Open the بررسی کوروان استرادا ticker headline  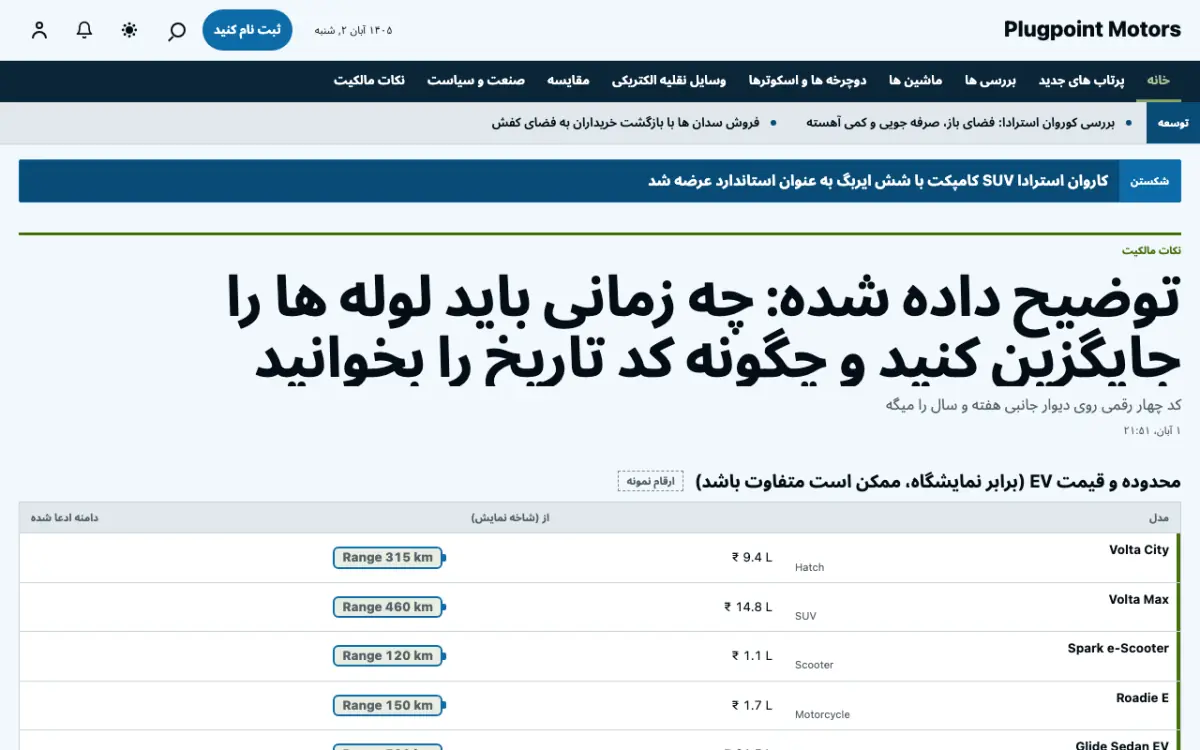(960, 123)
